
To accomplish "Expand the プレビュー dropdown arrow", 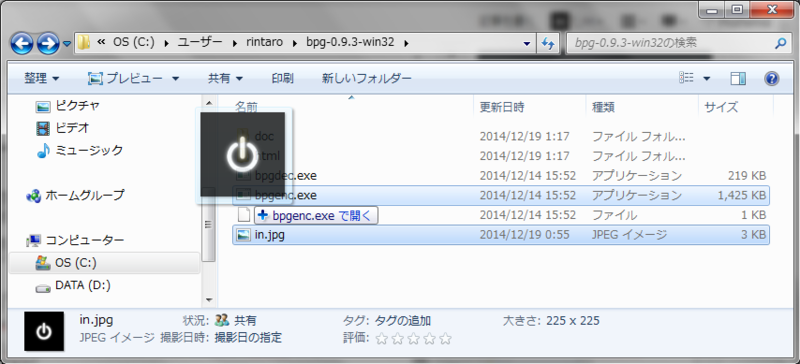I will point(176,79).
